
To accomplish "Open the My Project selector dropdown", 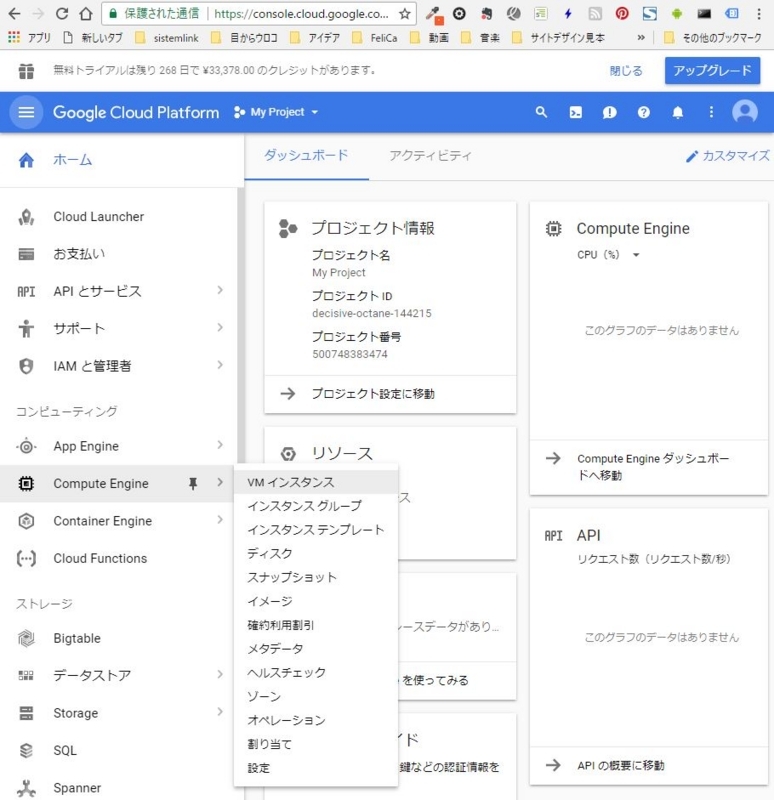I will click(276, 112).
